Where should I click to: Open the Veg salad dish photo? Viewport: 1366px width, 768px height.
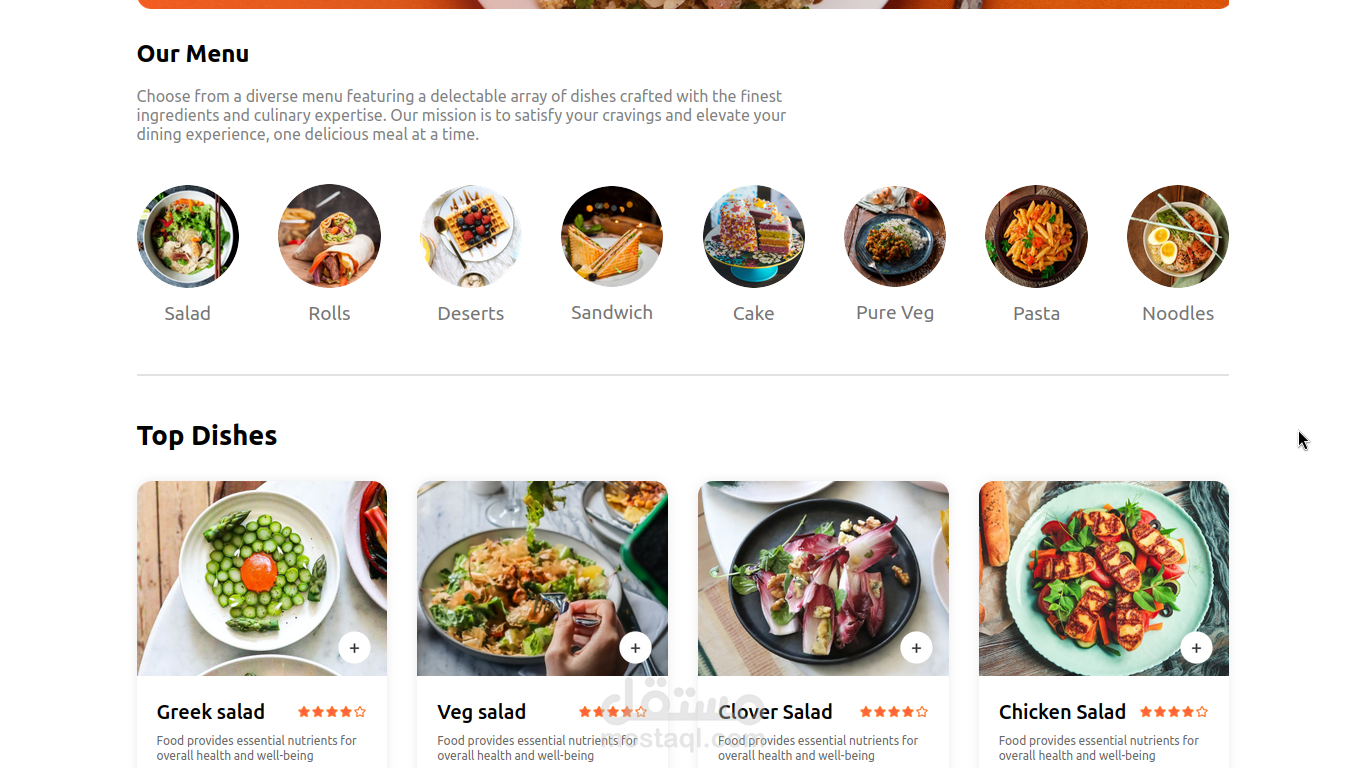pyautogui.click(x=542, y=578)
